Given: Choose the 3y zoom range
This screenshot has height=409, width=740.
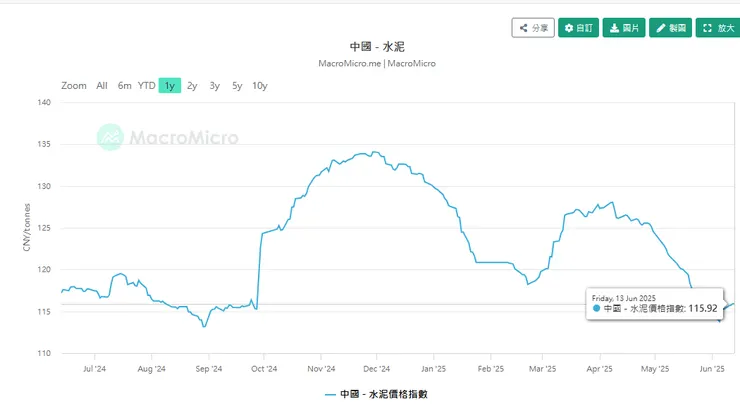Looking at the screenshot, I should [214, 86].
